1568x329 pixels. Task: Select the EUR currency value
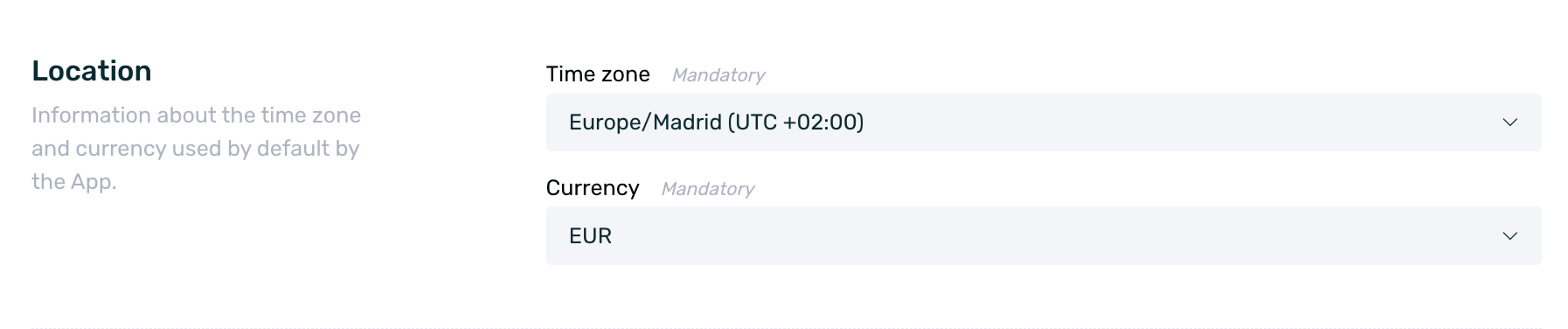coord(590,236)
